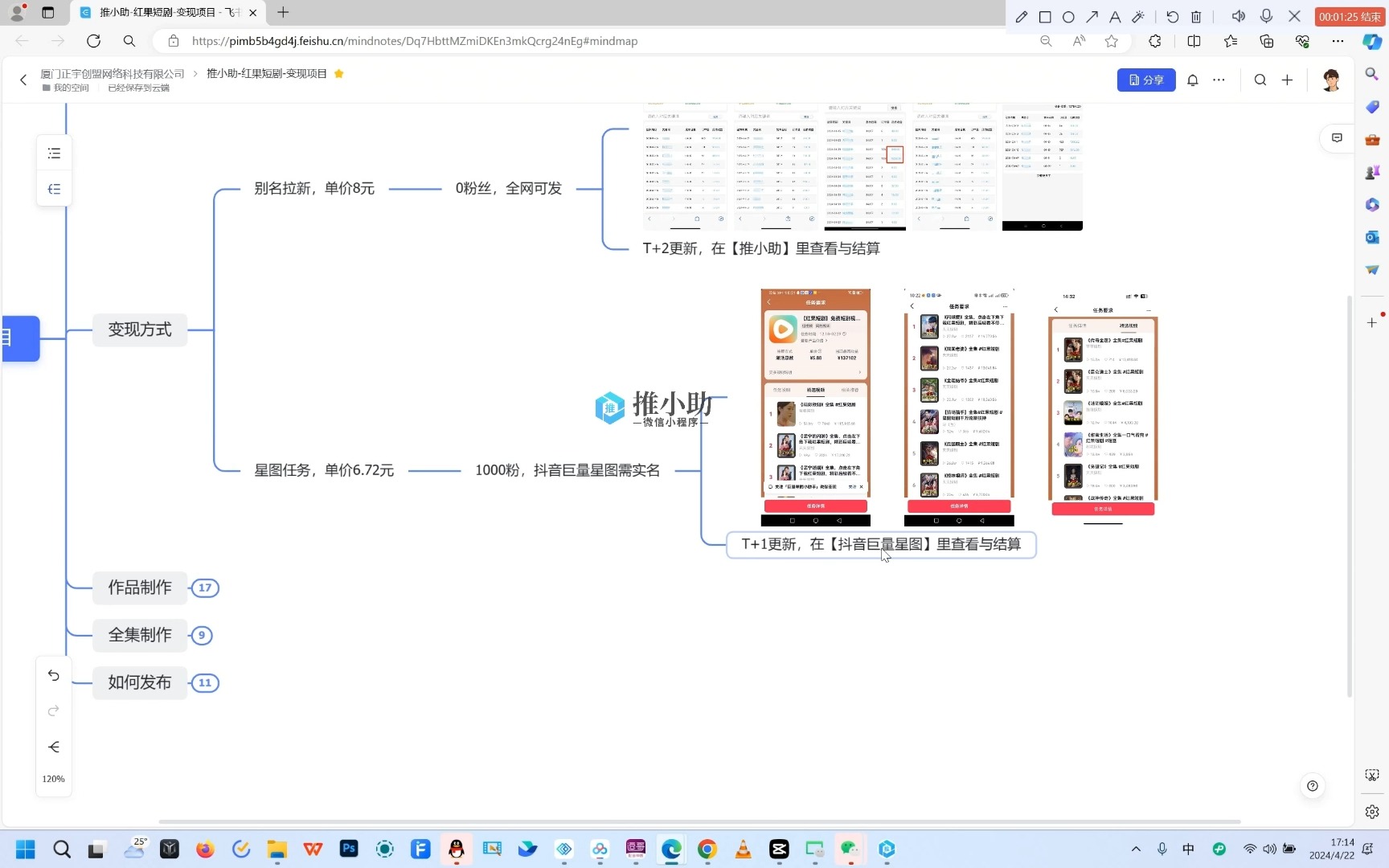Open the clock showing 17:14 2024/4/22
Viewport: 1389px width, 868px height.
[1331, 849]
